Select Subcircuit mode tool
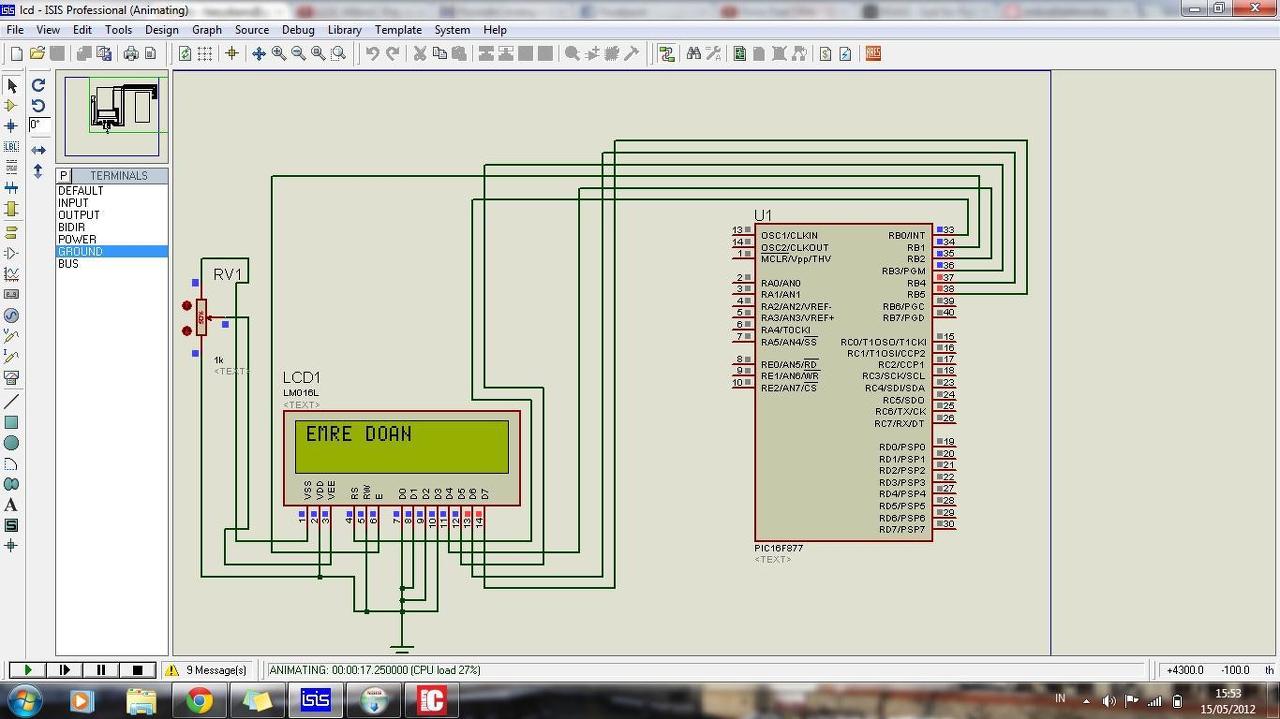Screen dimensions: 1280x719 pyautogui.click(x=12, y=209)
